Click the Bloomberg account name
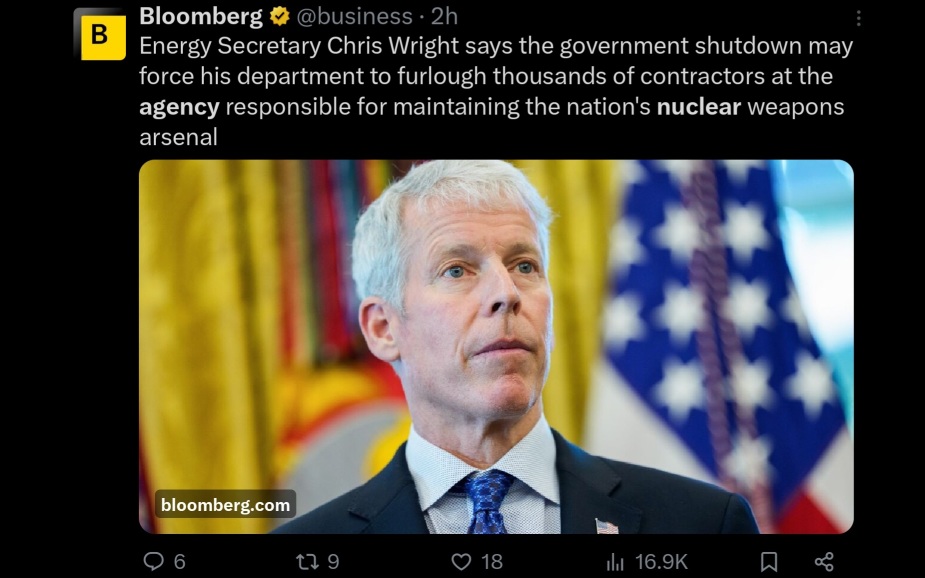The width and height of the screenshot is (925, 578). pos(201,17)
